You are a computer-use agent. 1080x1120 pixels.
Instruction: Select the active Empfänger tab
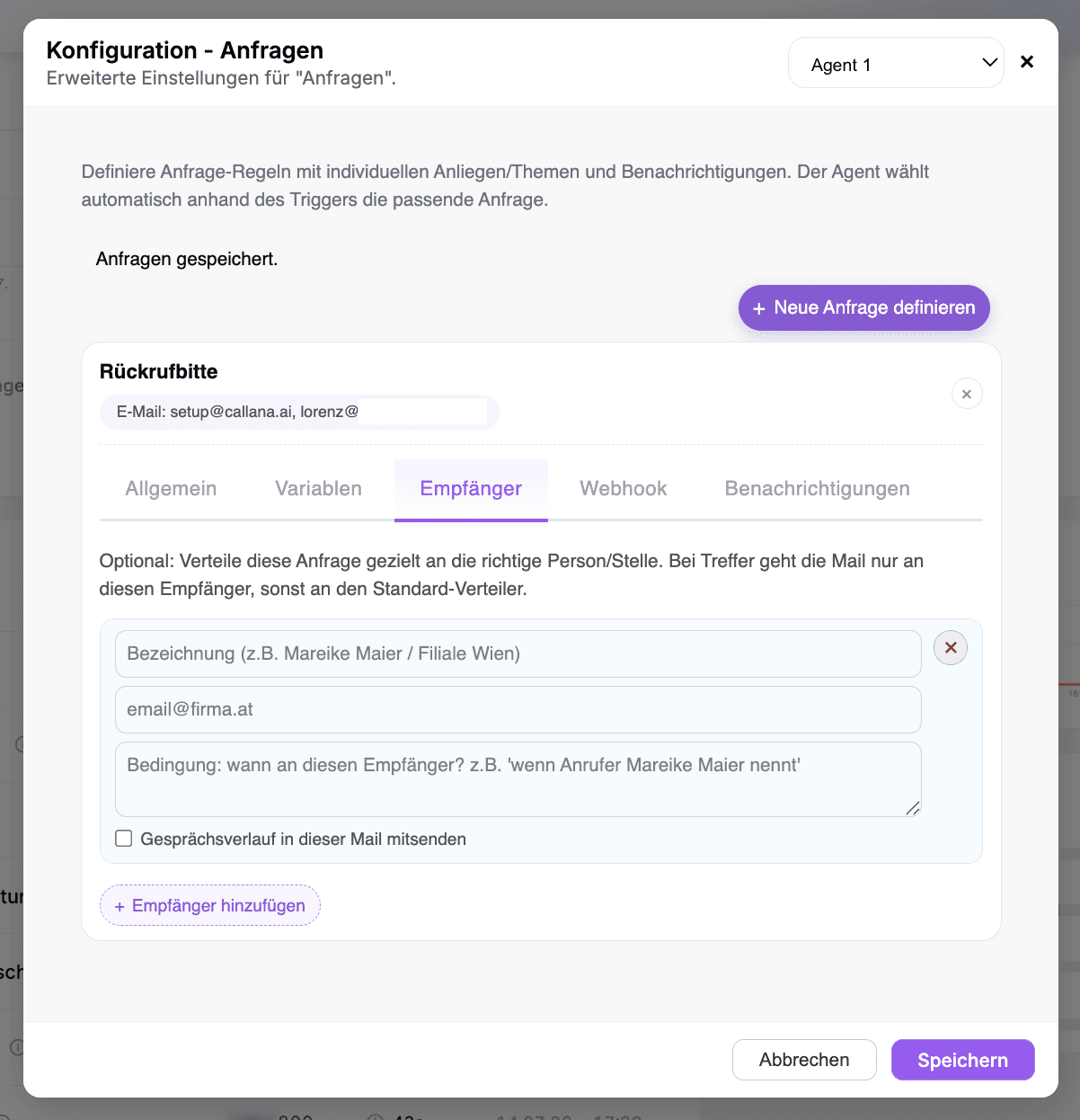[471, 489]
